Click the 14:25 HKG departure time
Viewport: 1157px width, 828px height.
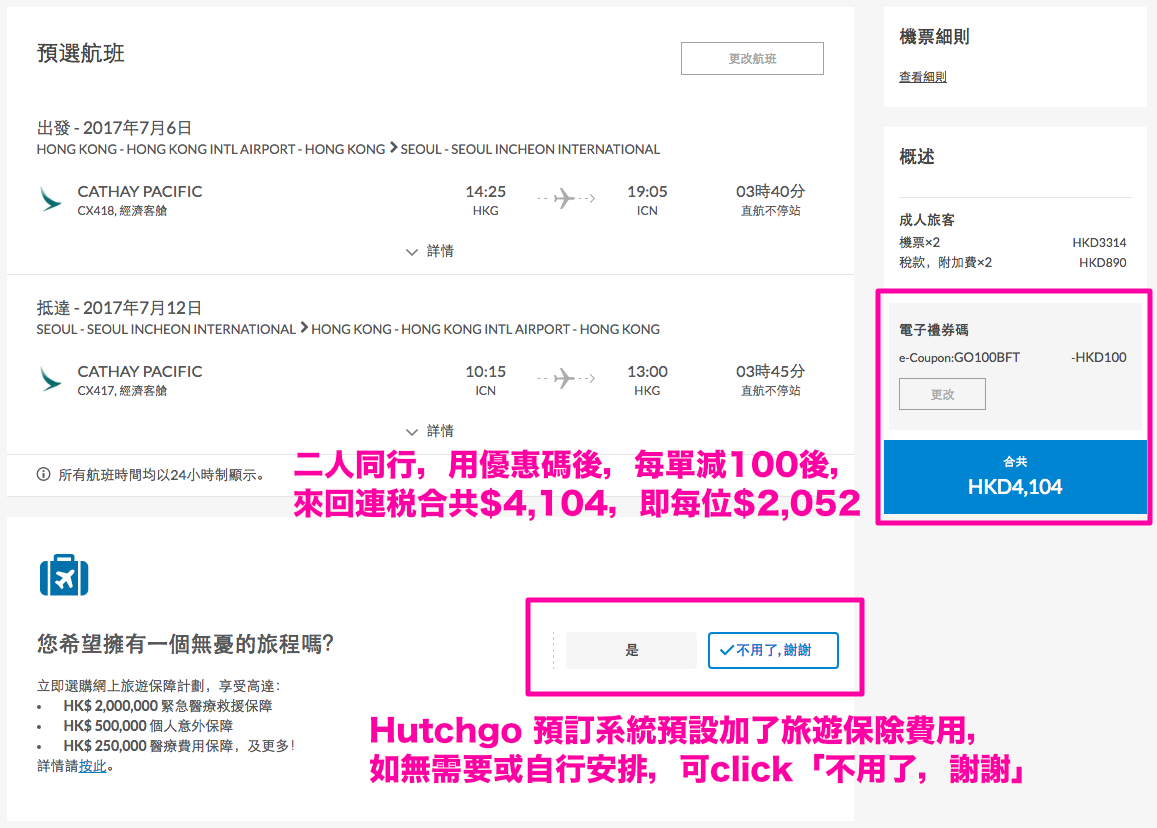[486, 200]
